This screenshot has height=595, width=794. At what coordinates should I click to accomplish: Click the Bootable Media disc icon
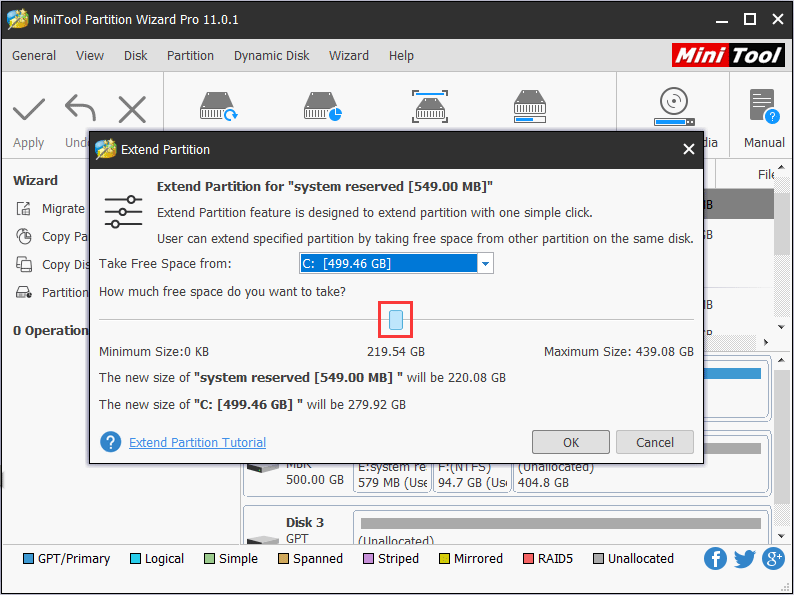click(674, 106)
